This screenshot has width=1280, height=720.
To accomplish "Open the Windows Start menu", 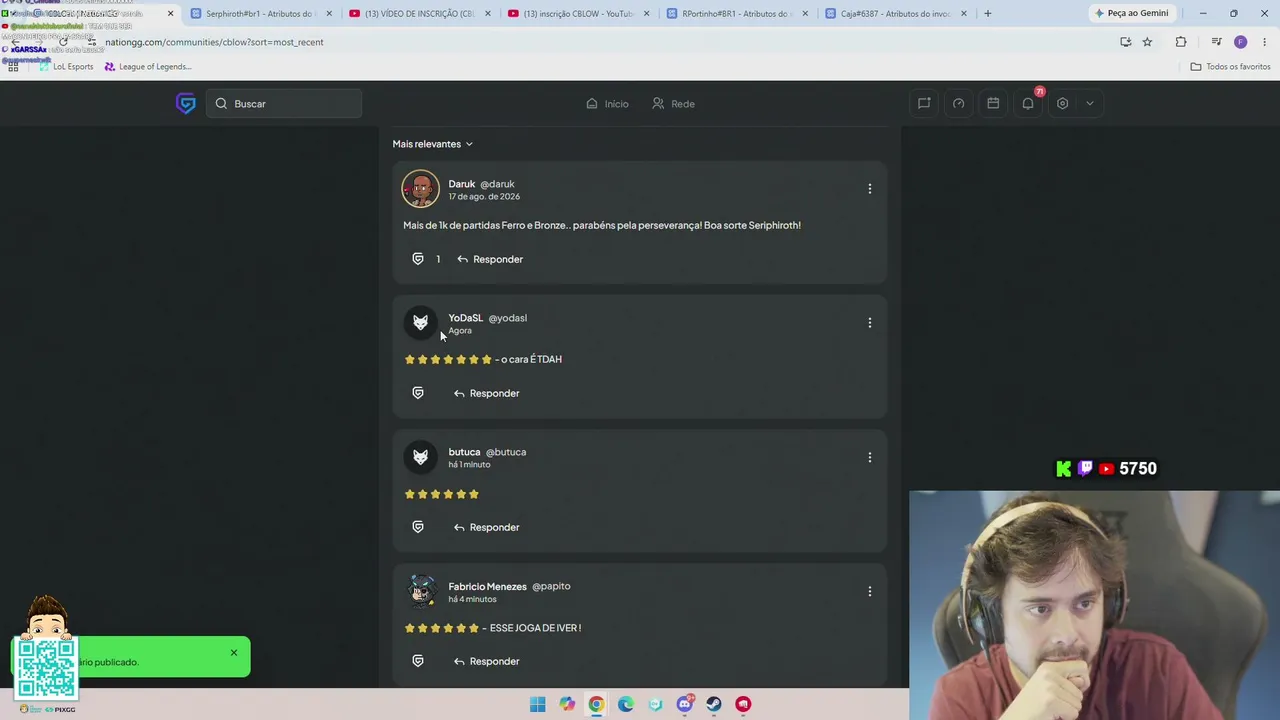I will coord(538,704).
